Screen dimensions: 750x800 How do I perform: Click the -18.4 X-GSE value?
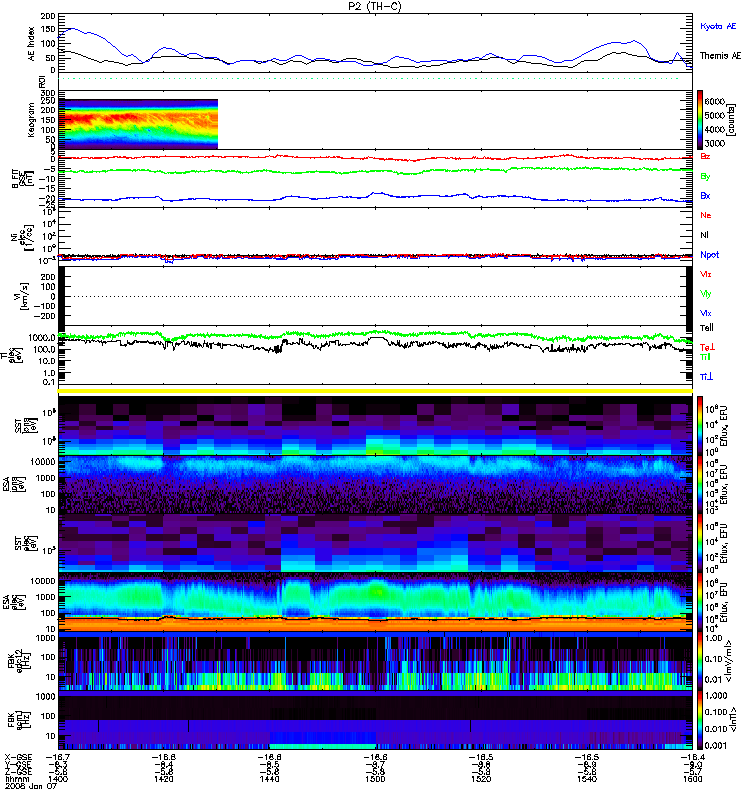click(692, 757)
